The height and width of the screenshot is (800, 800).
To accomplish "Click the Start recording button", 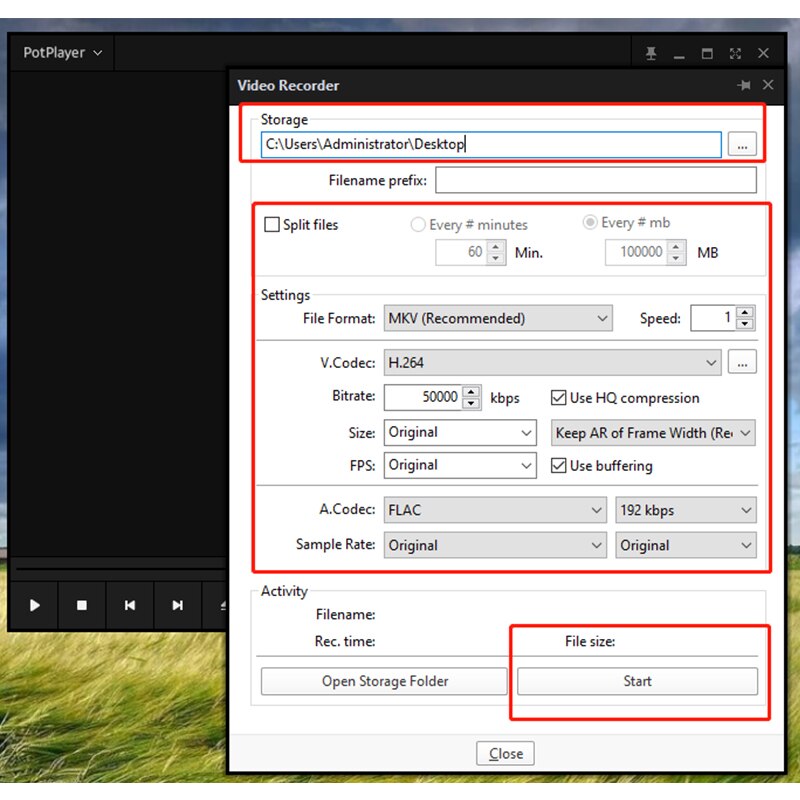I will click(x=637, y=681).
